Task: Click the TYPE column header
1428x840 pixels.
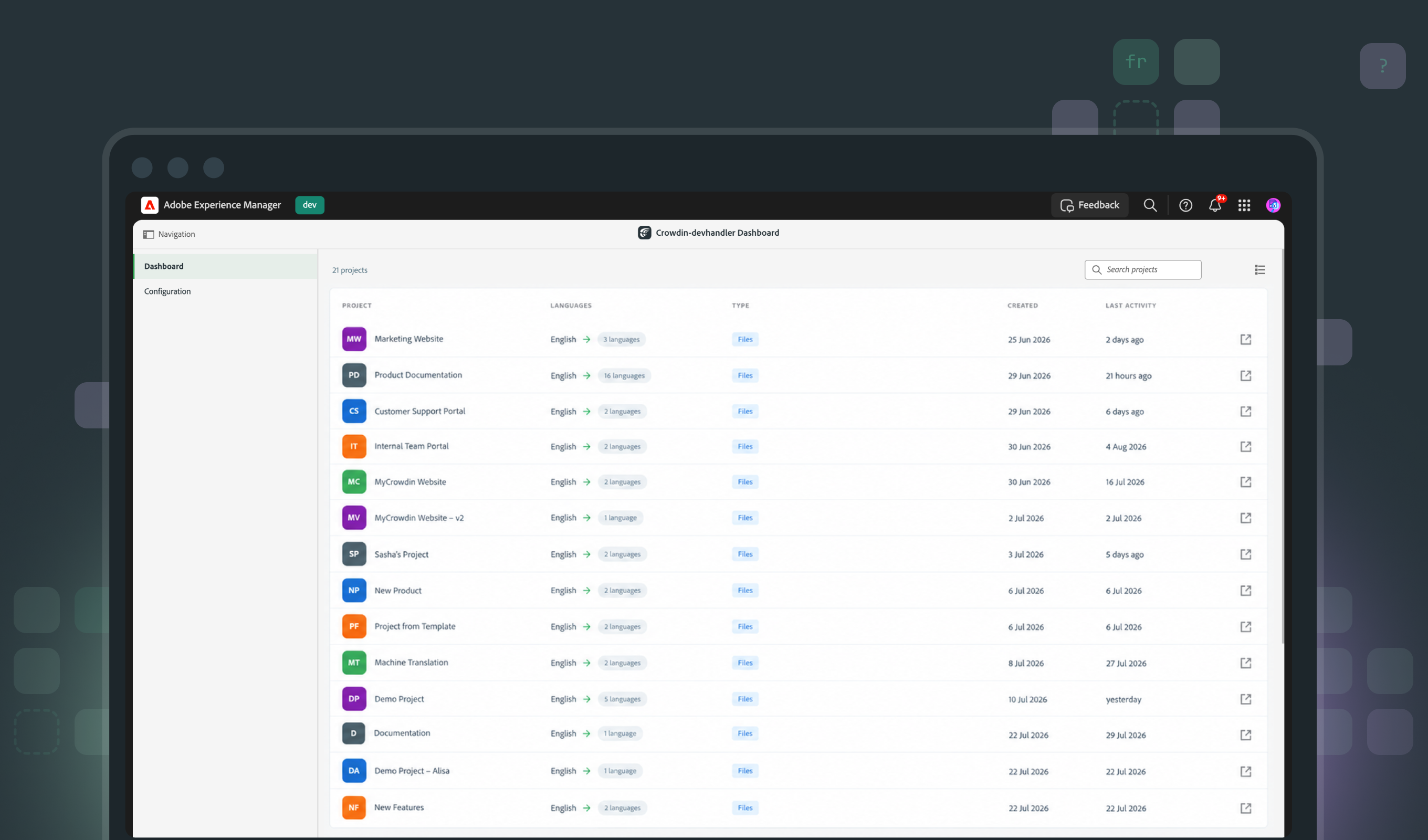Action: [740, 306]
